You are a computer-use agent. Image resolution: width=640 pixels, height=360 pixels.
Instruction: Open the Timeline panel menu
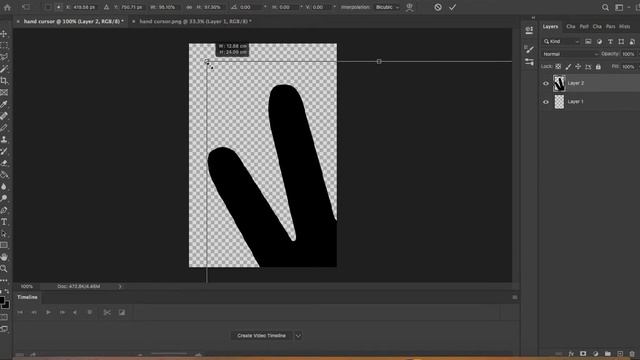pos(515,298)
